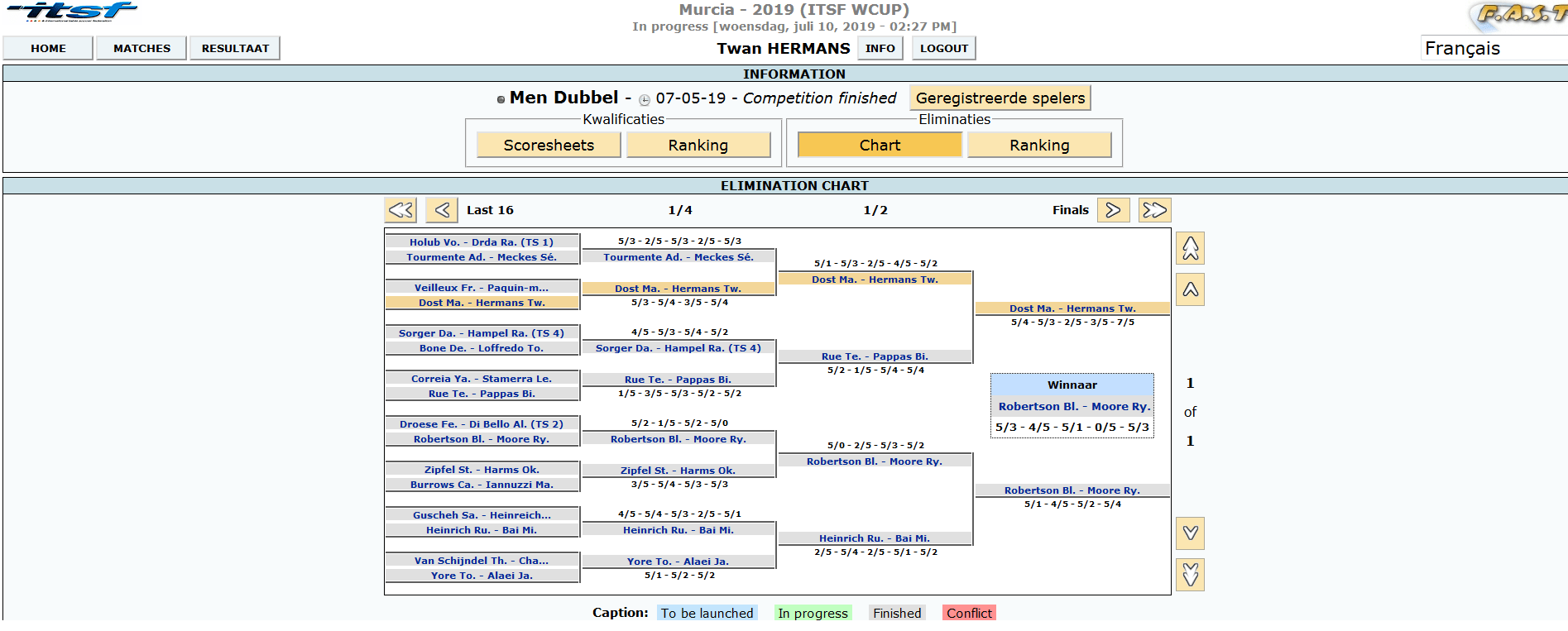Open the Français language selector

(1492, 49)
